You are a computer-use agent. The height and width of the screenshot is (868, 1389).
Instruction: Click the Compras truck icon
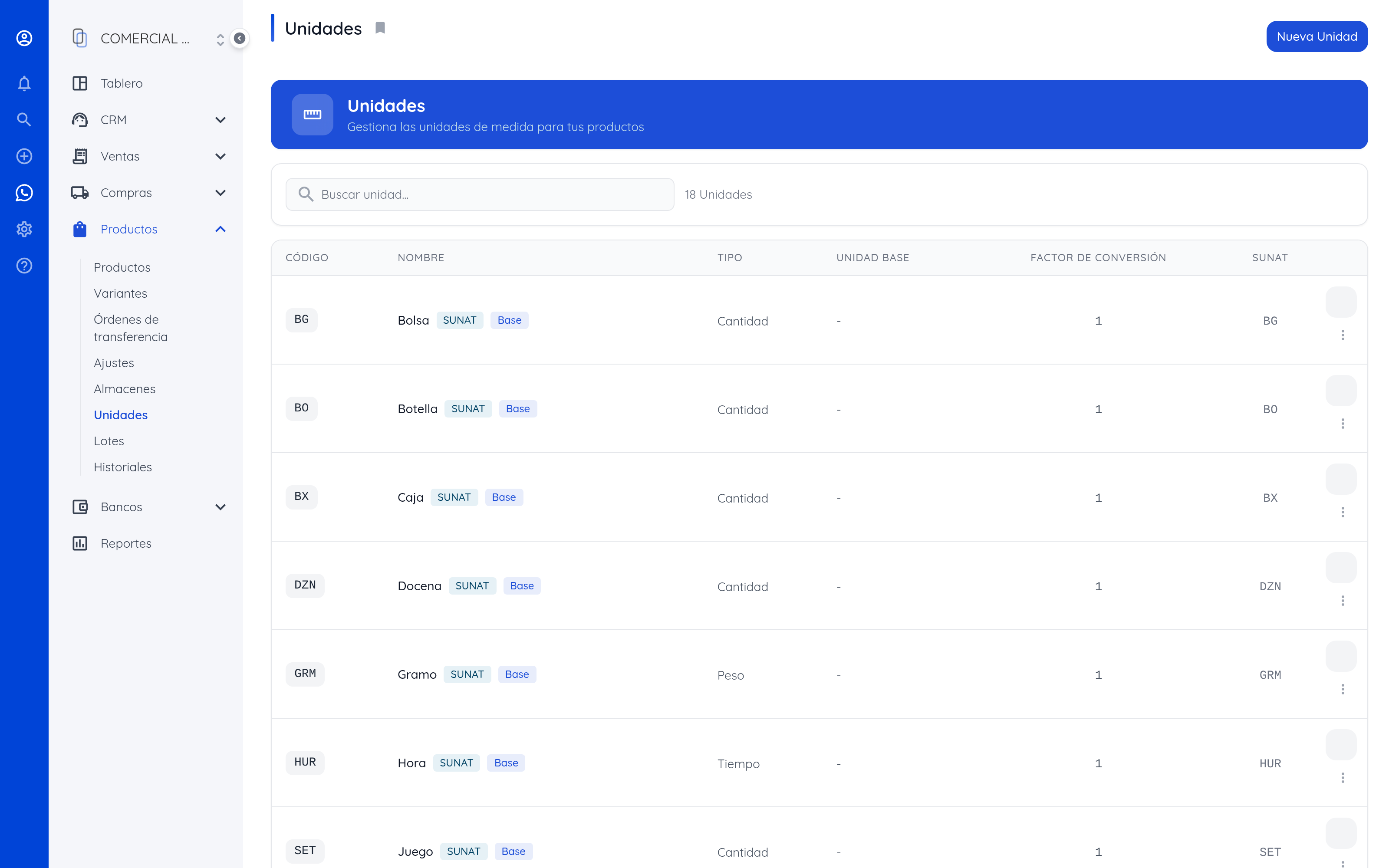click(80, 193)
